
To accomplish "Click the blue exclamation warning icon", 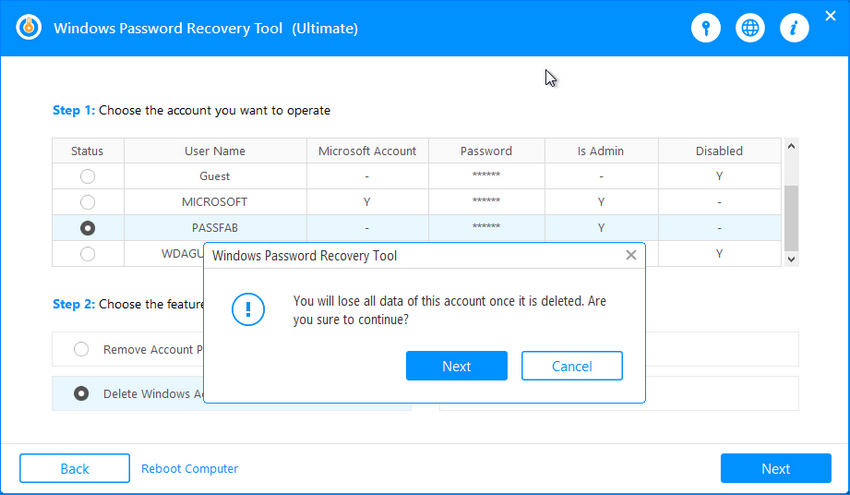I will coord(248,310).
